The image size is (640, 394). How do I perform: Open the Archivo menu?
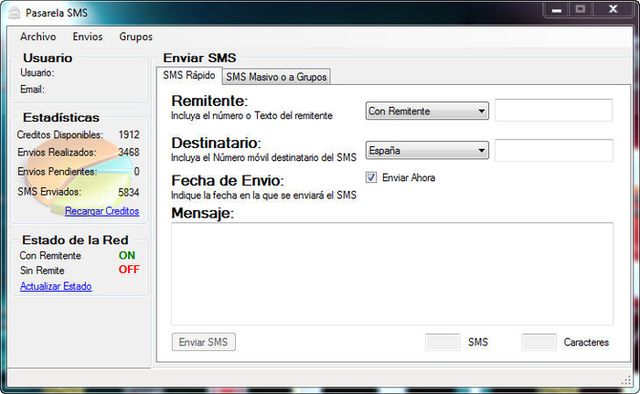point(38,37)
